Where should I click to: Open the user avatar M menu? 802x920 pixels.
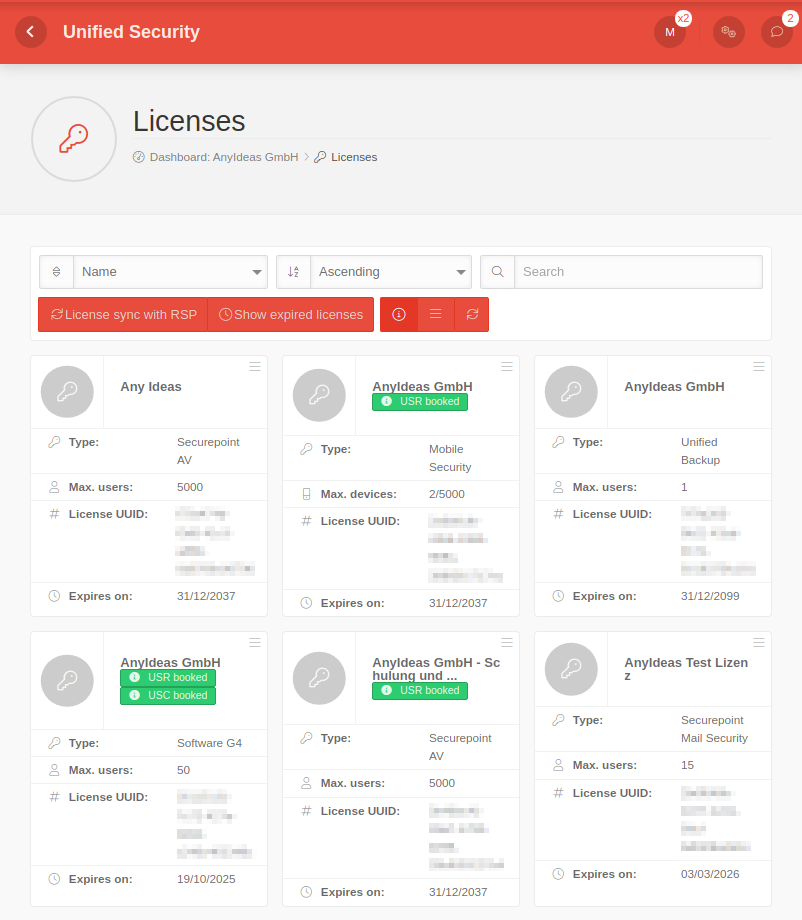670,32
